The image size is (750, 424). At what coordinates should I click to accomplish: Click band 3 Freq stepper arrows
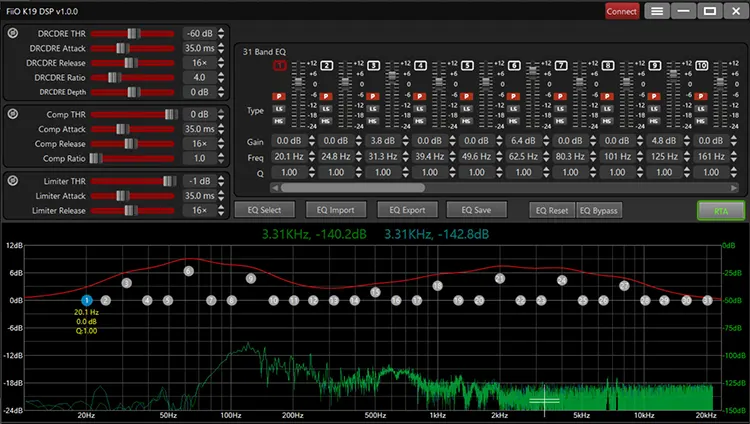pos(406,156)
